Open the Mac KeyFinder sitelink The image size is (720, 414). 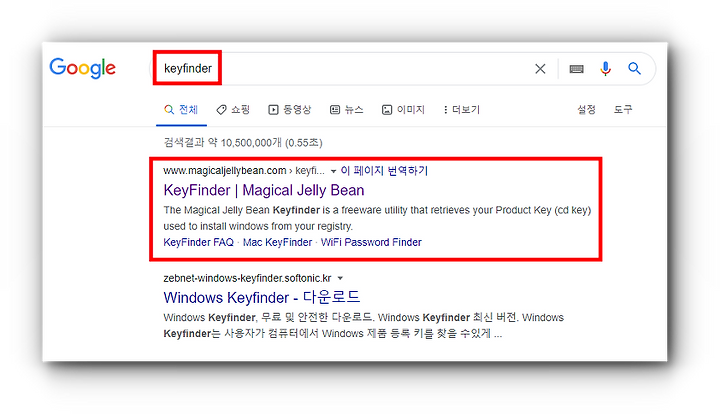277,242
